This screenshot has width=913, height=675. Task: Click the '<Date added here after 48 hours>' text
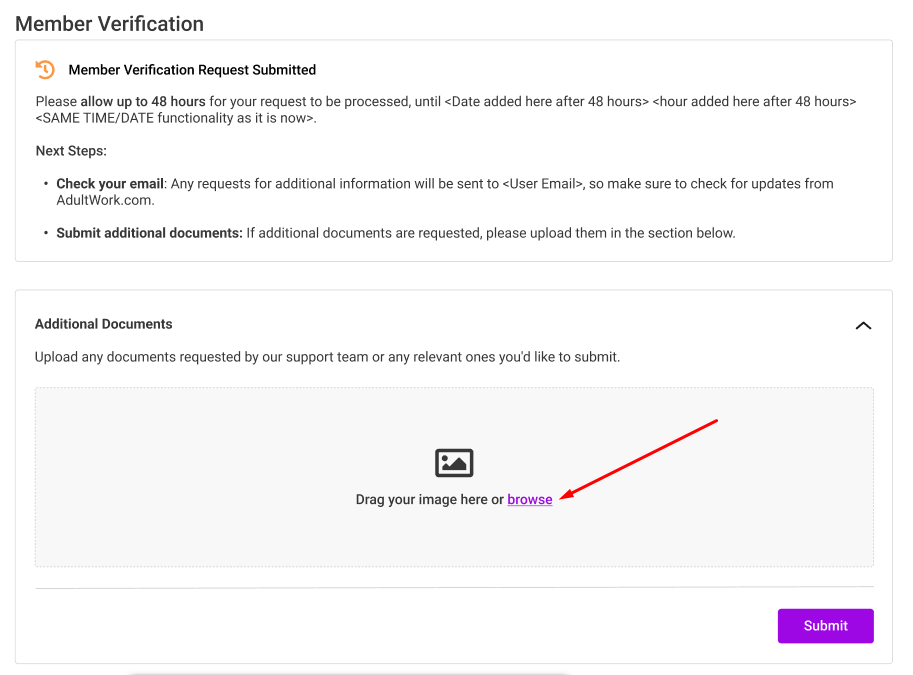(546, 102)
